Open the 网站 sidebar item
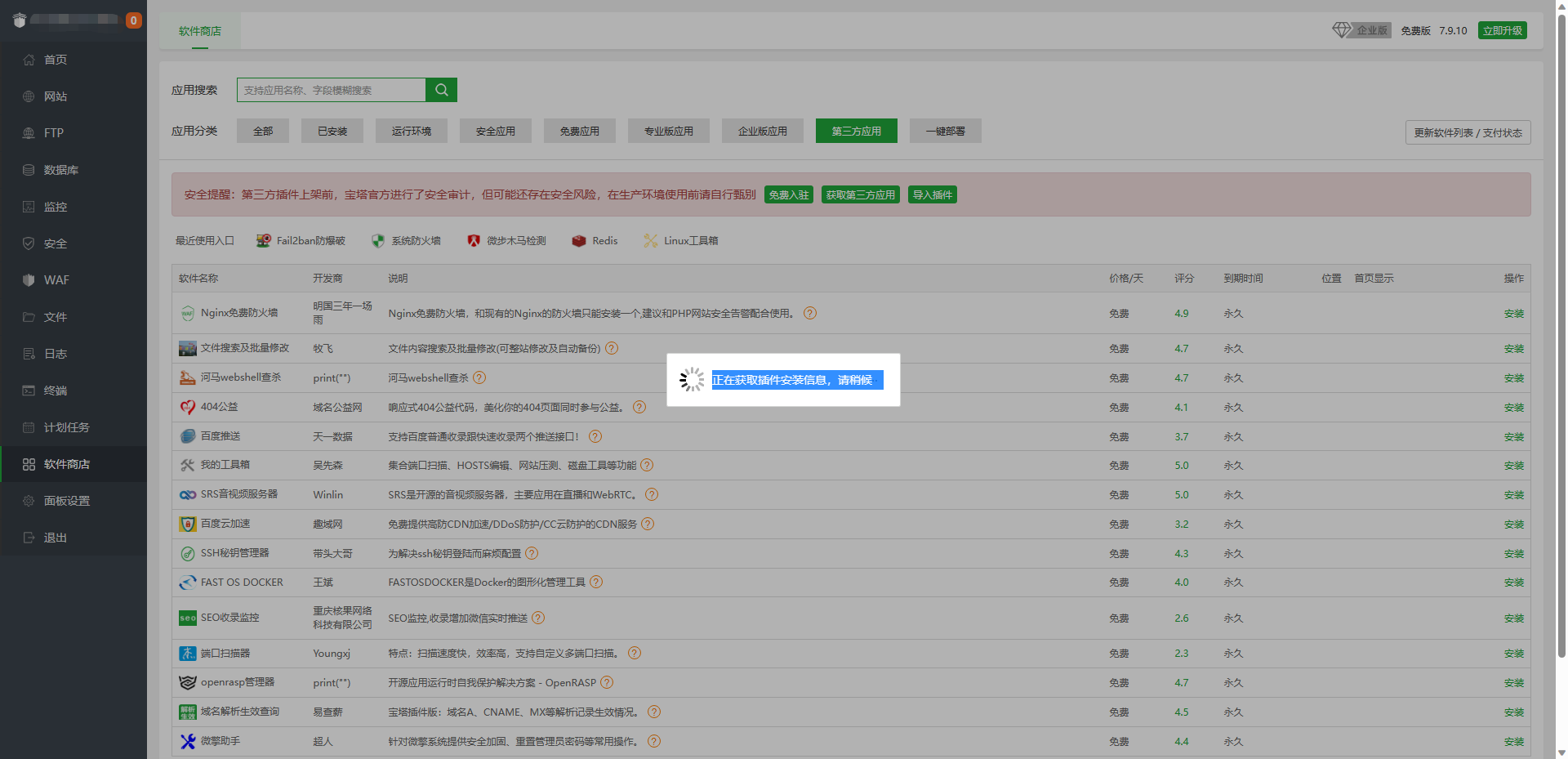This screenshot has width=1568, height=759. pyautogui.click(x=73, y=96)
